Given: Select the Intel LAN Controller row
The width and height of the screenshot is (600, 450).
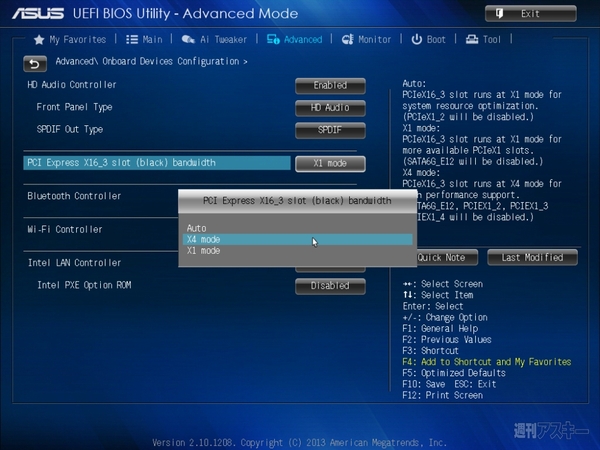Looking at the screenshot, I should (74, 263).
